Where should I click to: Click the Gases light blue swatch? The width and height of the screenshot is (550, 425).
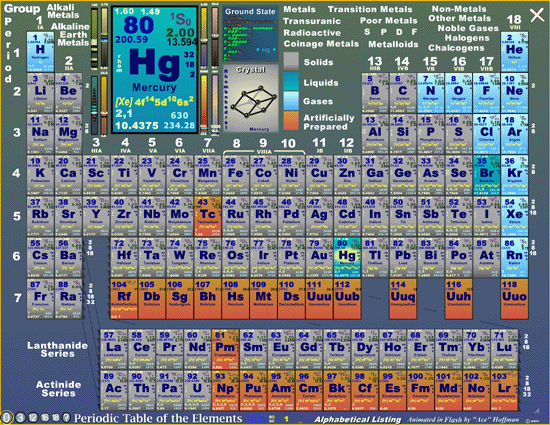tap(291, 101)
